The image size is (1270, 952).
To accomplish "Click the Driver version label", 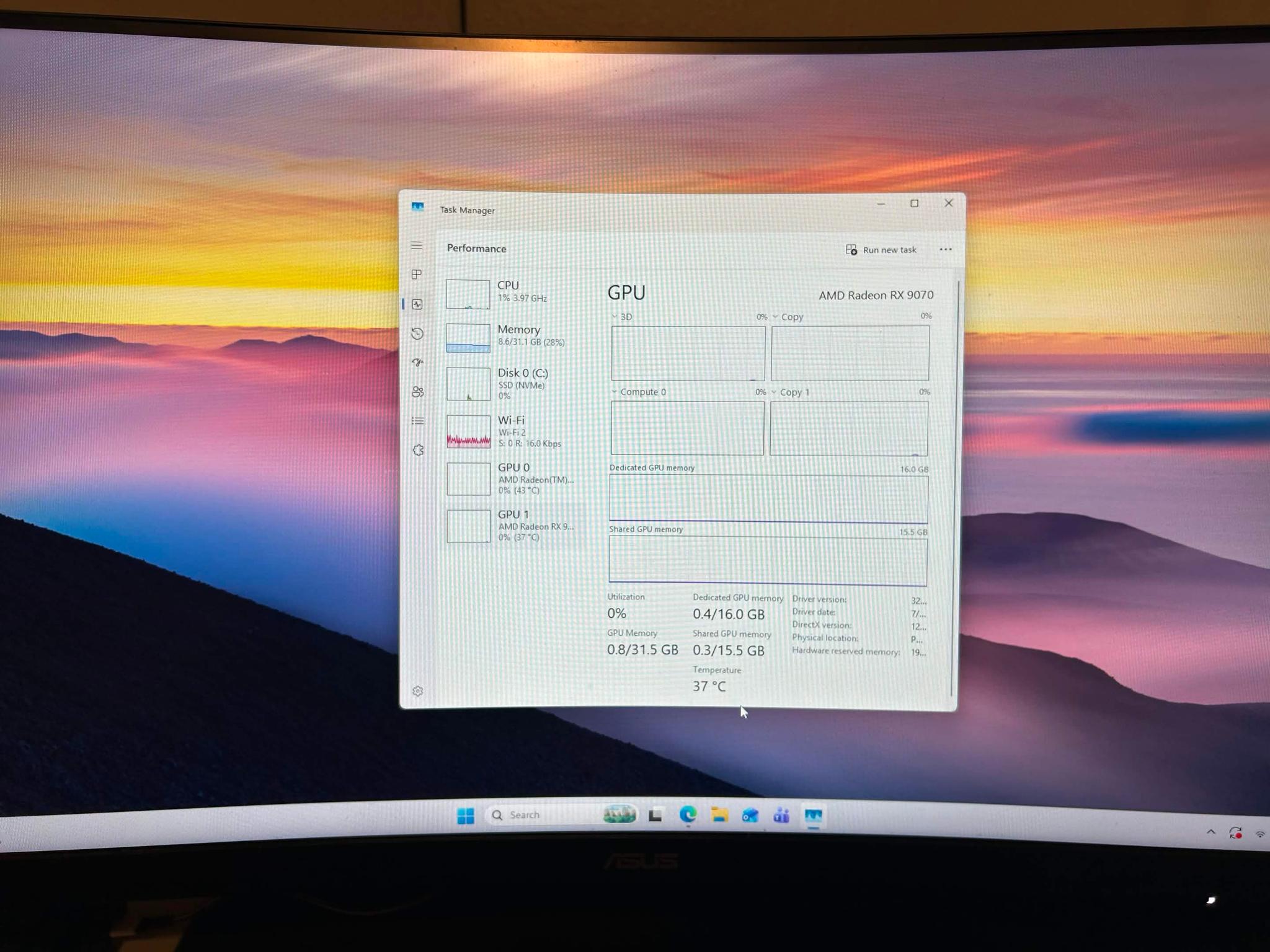I will [x=819, y=599].
